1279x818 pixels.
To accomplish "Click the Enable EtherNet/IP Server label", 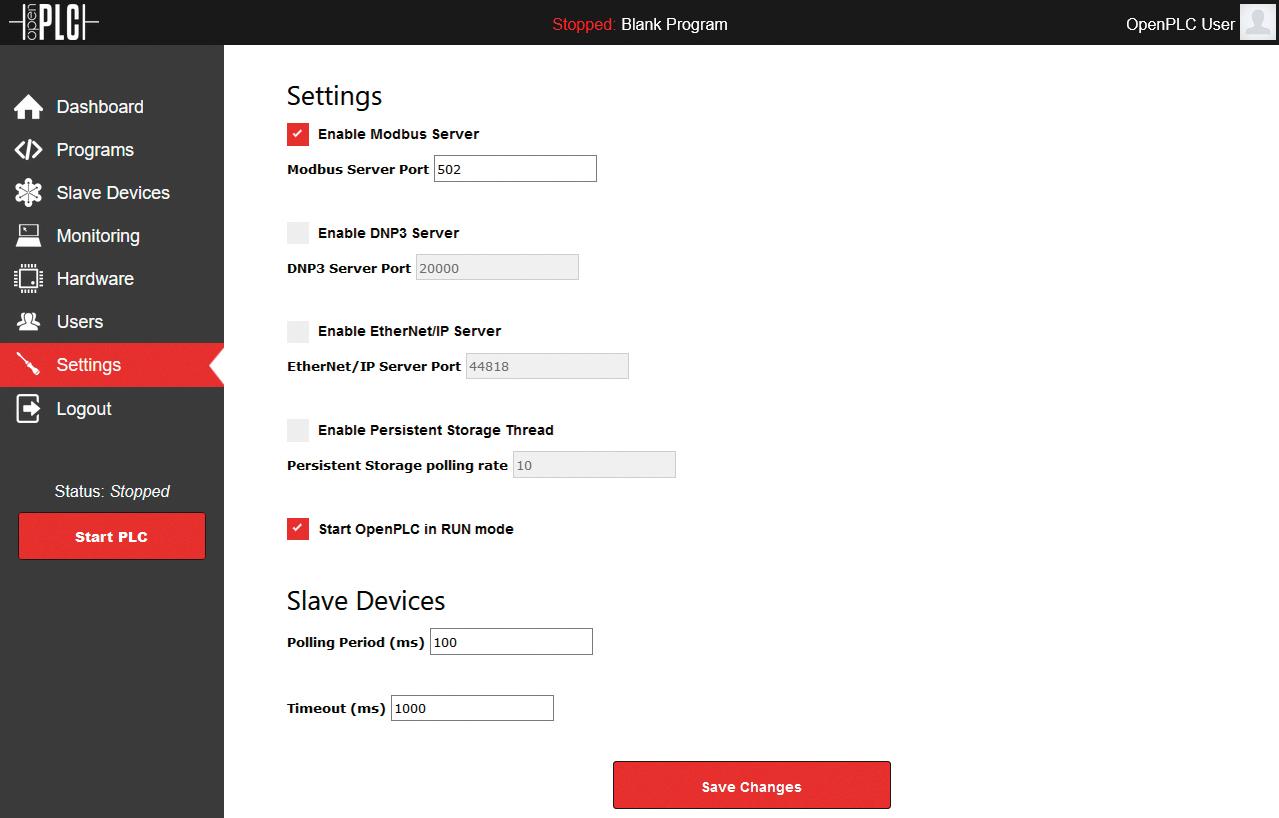I will tap(409, 331).
